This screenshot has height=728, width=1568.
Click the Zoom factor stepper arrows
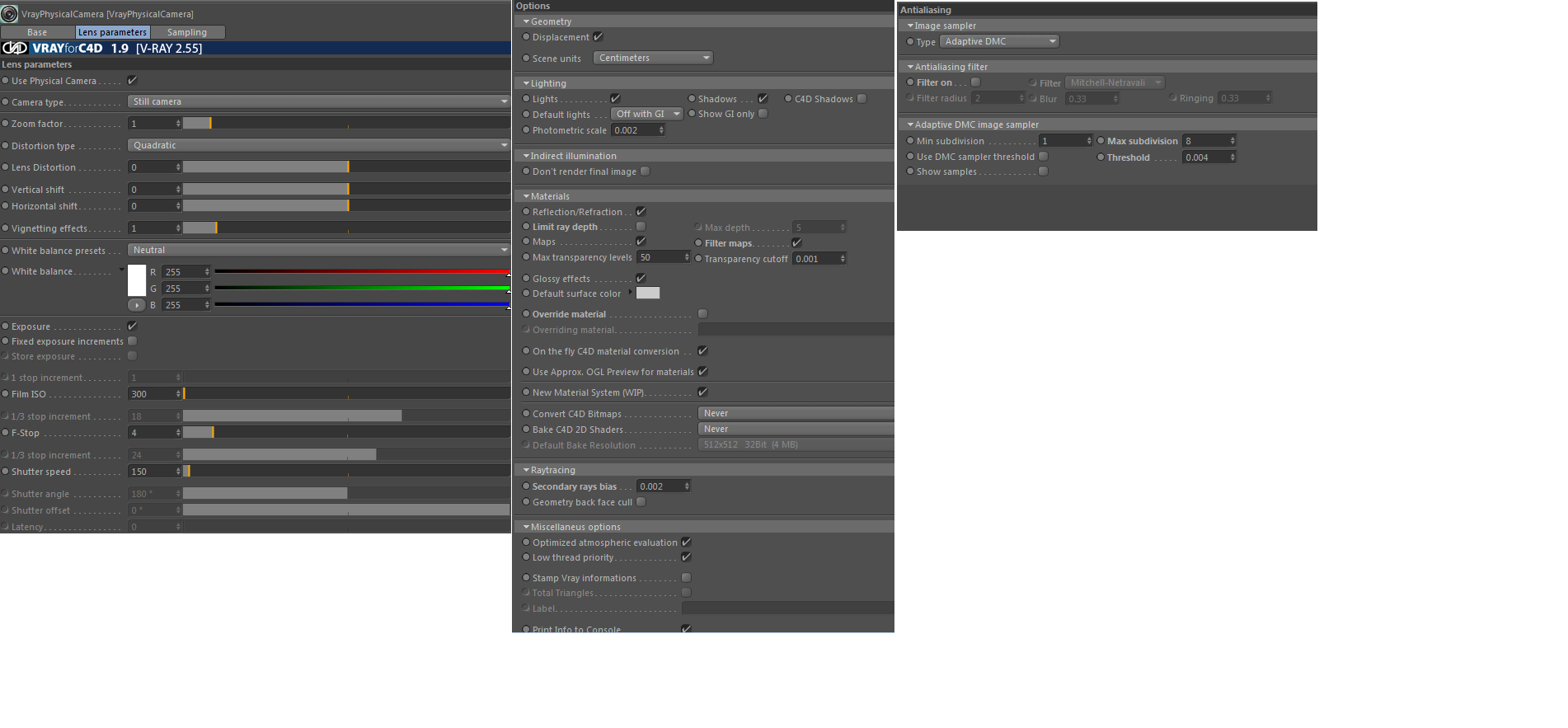pyautogui.click(x=178, y=124)
